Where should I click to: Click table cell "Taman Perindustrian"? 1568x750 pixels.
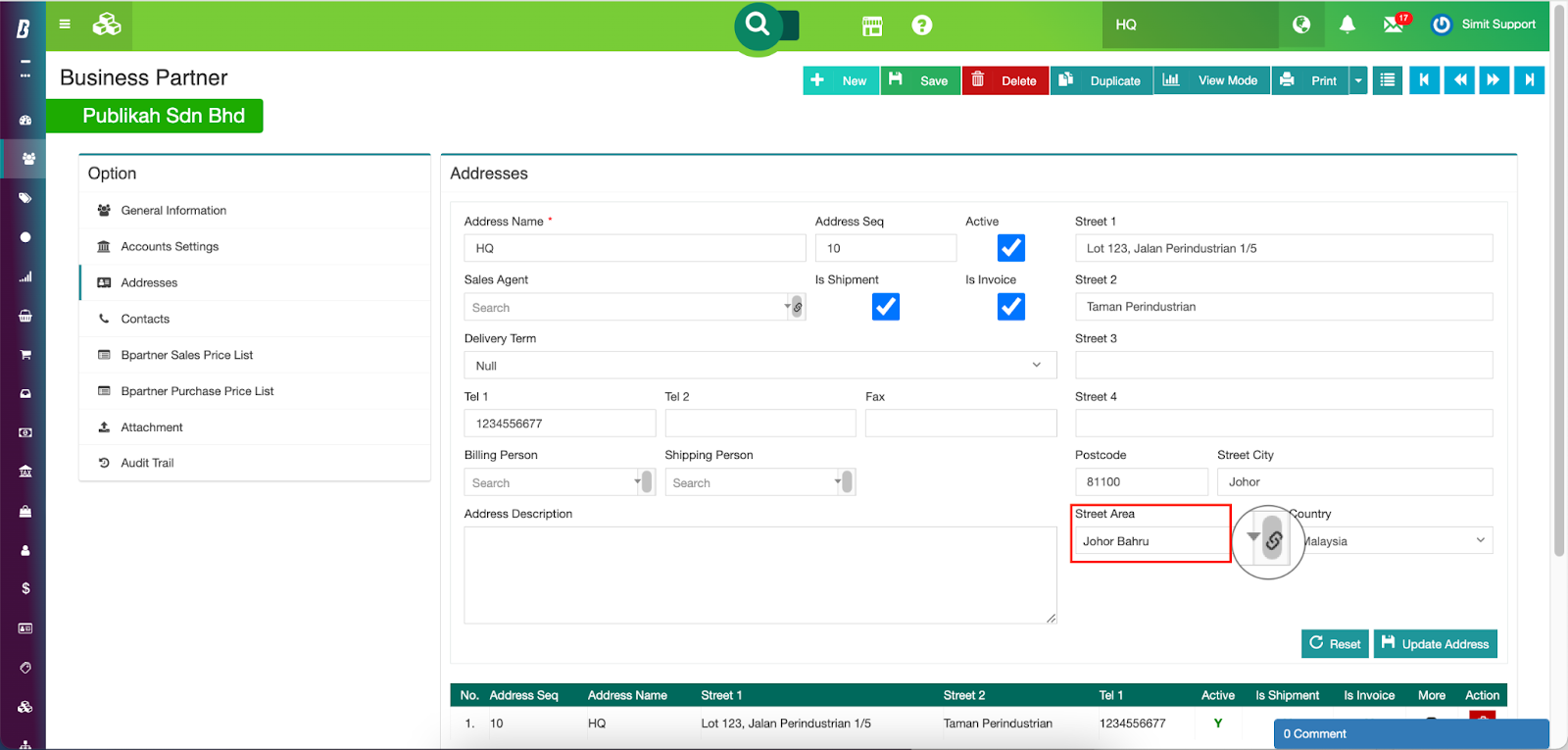pyautogui.click(x=998, y=724)
